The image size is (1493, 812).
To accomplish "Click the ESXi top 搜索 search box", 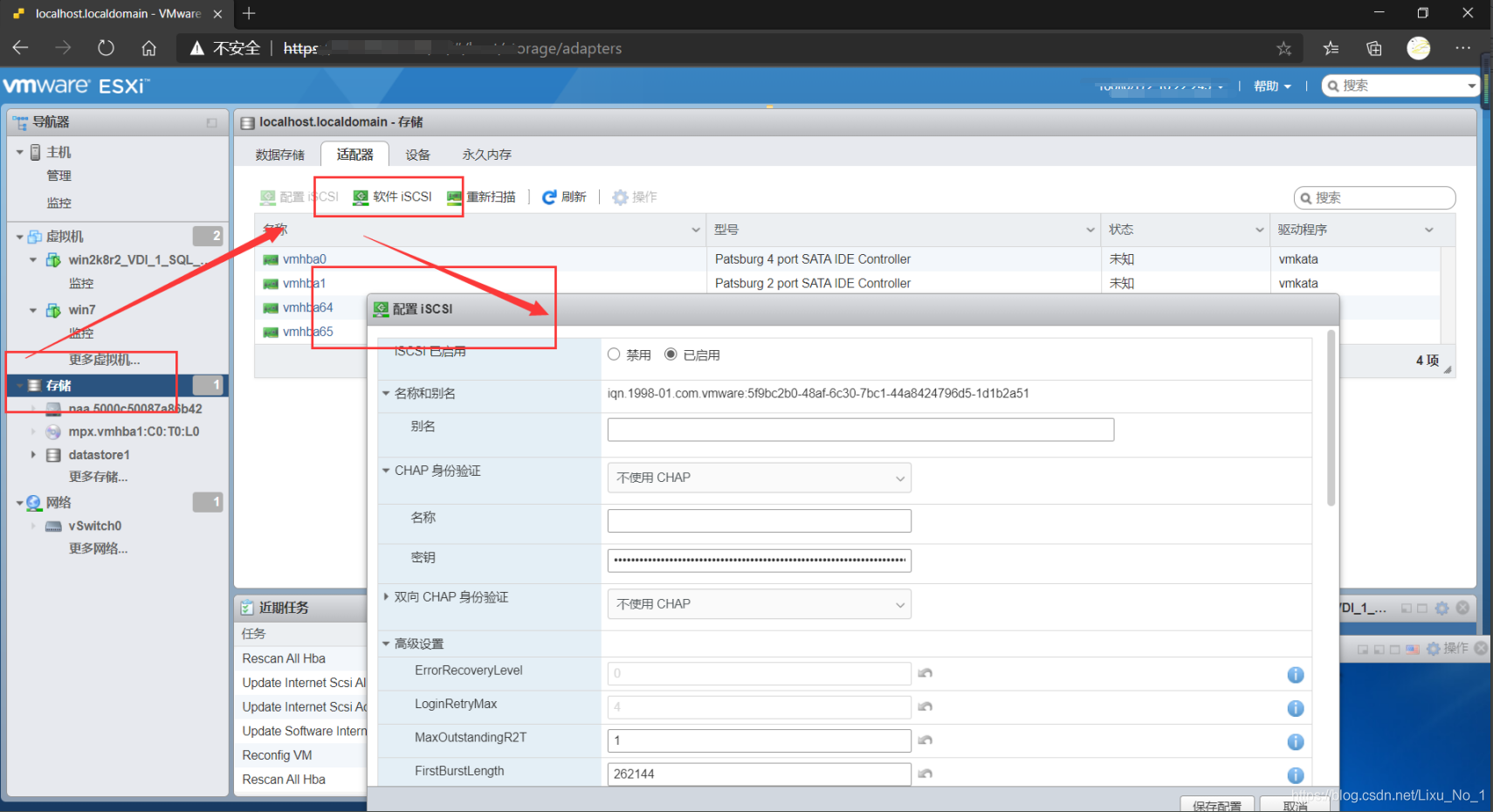I will [1400, 86].
